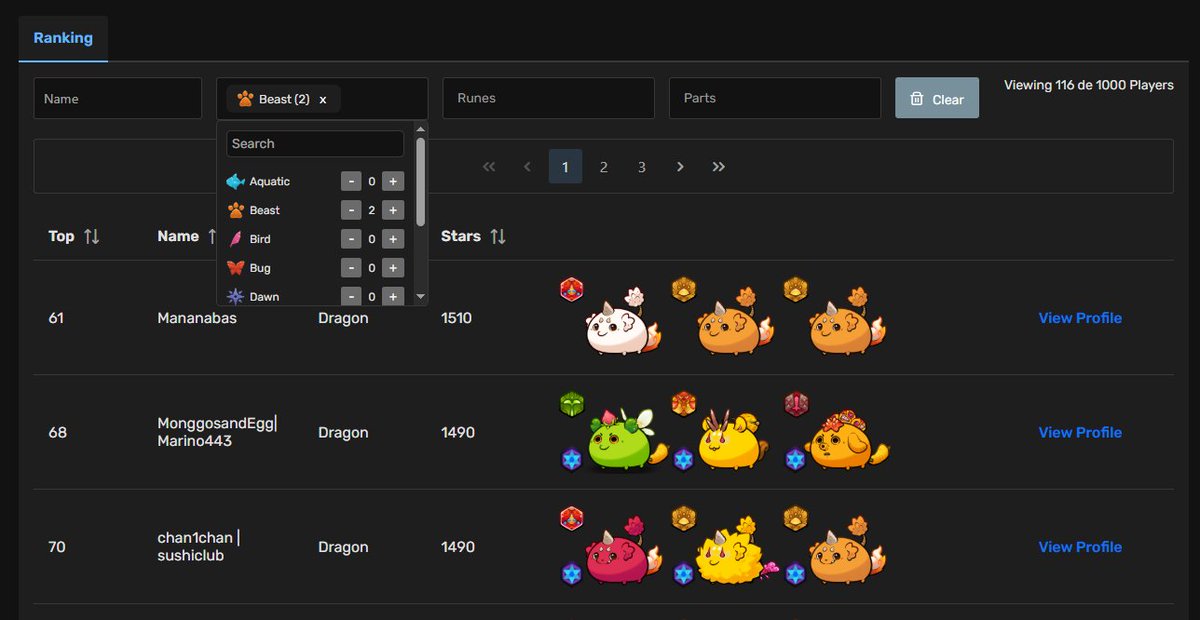This screenshot has height=620, width=1200.
Task: Decrease the Bird class count
Action: coord(351,239)
